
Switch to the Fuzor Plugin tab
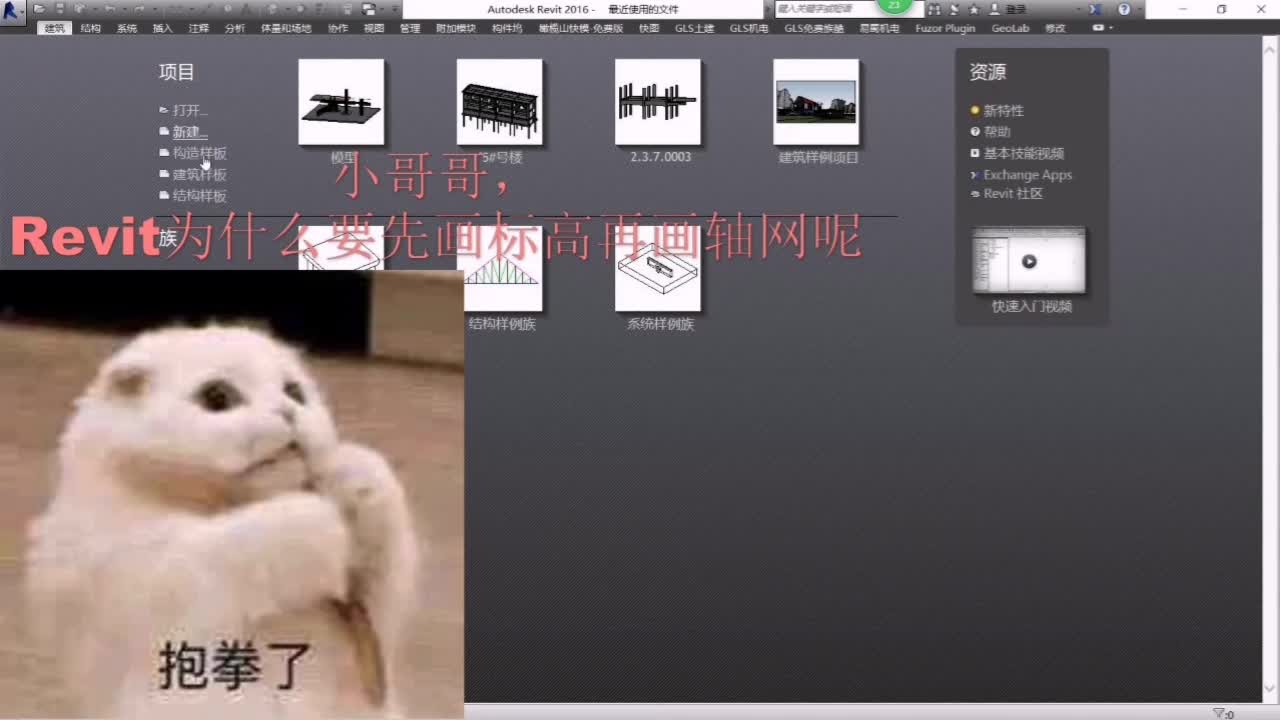click(945, 28)
